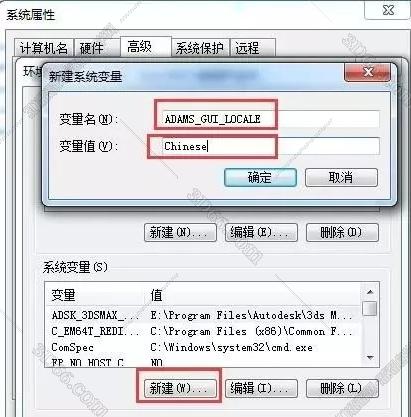Image resolution: width=411 pixels, height=417 pixels.
Task: Click 新建(W) for system variables
Action: pyautogui.click(x=180, y=388)
